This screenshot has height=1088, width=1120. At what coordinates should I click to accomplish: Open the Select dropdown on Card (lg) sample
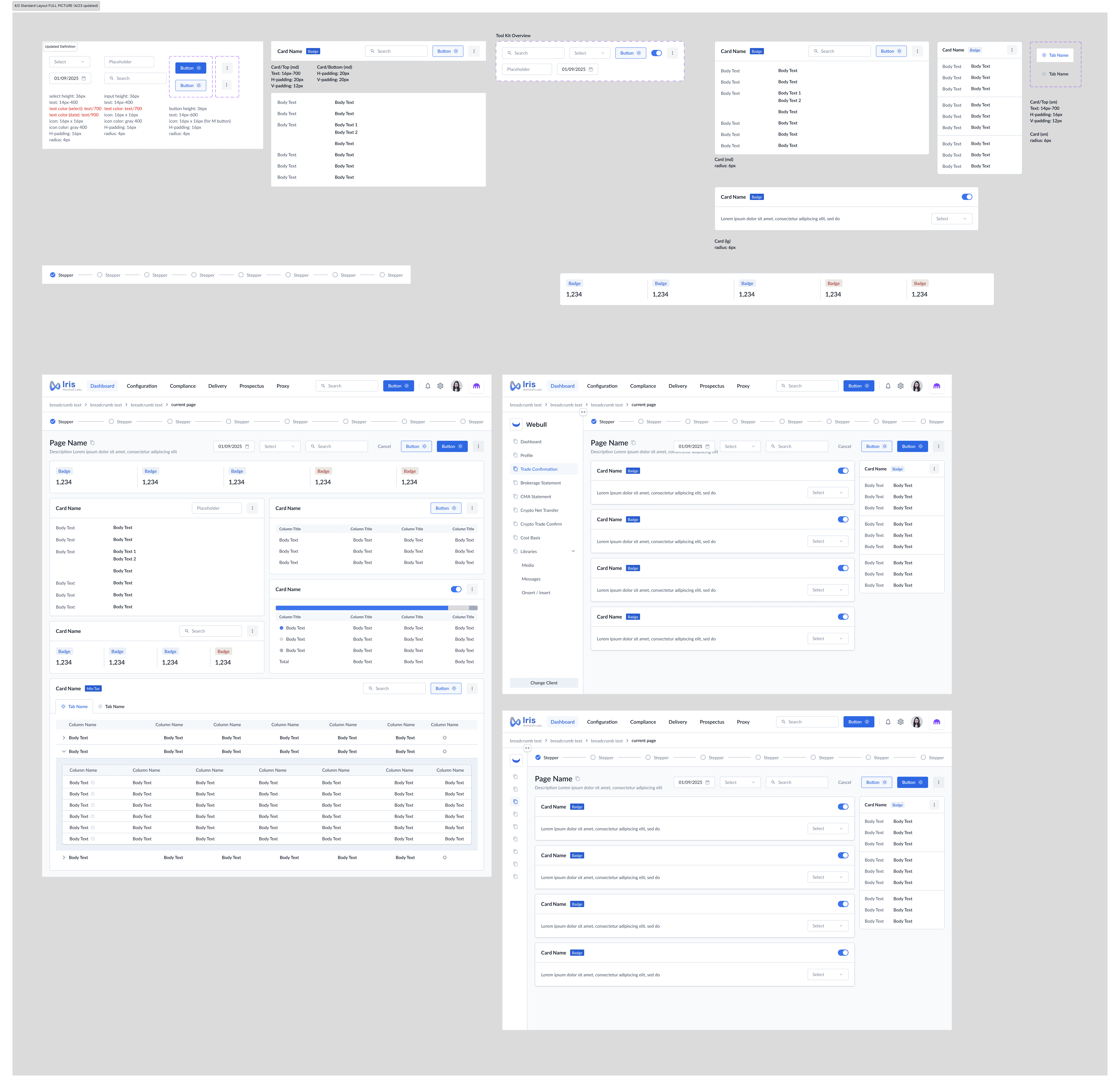pyautogui.click(x=952, y=219)
